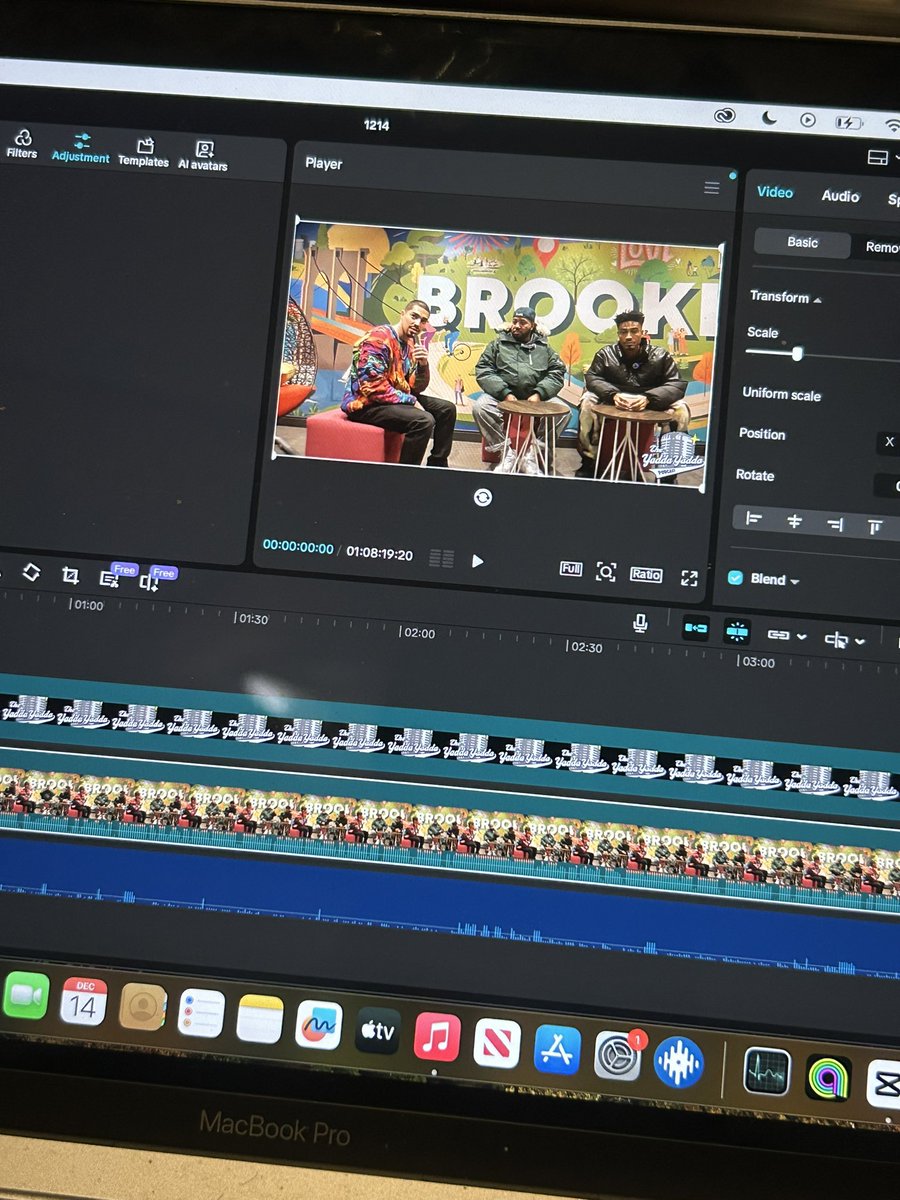Toggle auto snapping on timeline
The image size is (900, 1200).
[x=737, y=631]
